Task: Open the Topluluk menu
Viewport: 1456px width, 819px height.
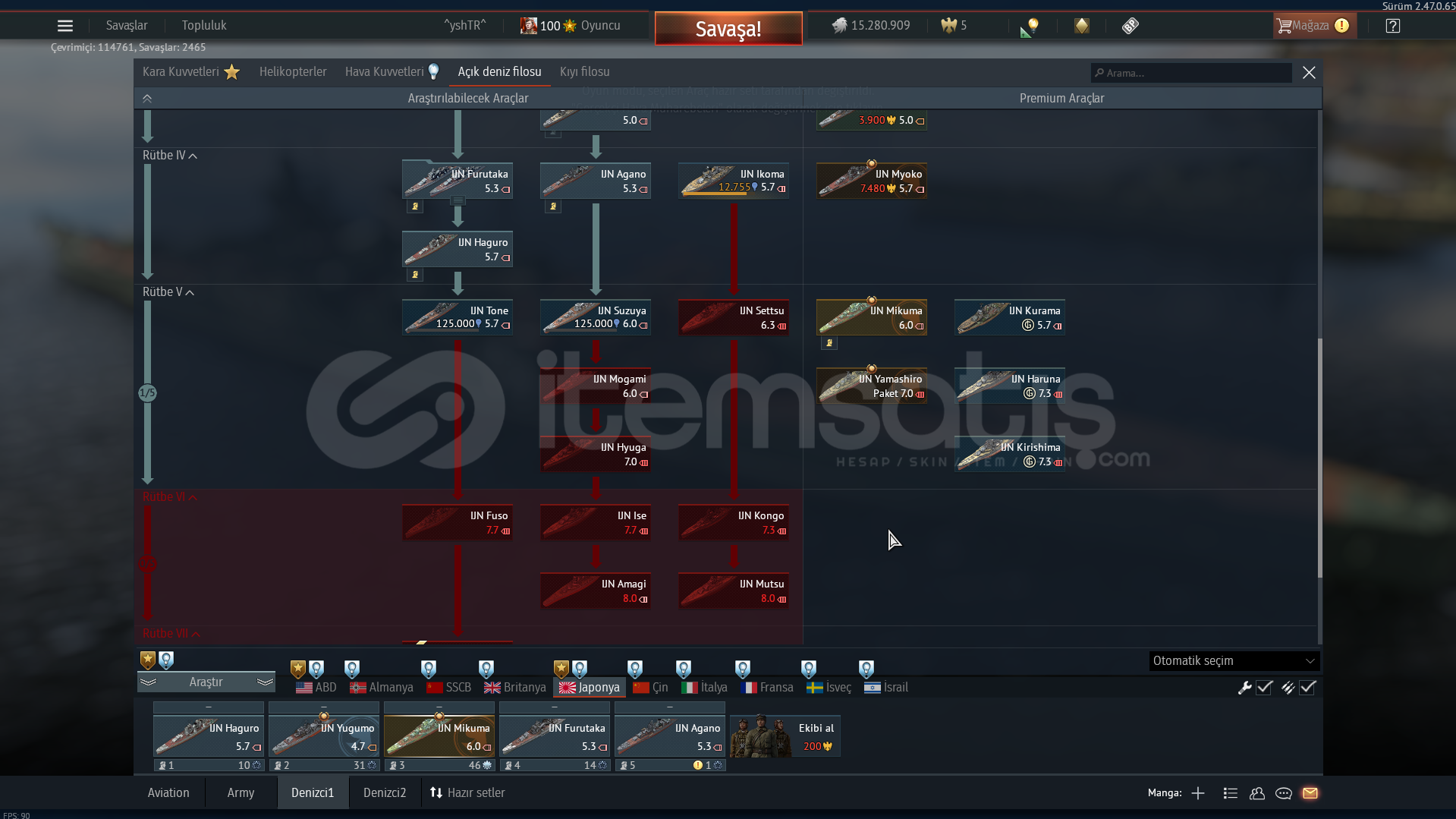Action: (204, 26)
